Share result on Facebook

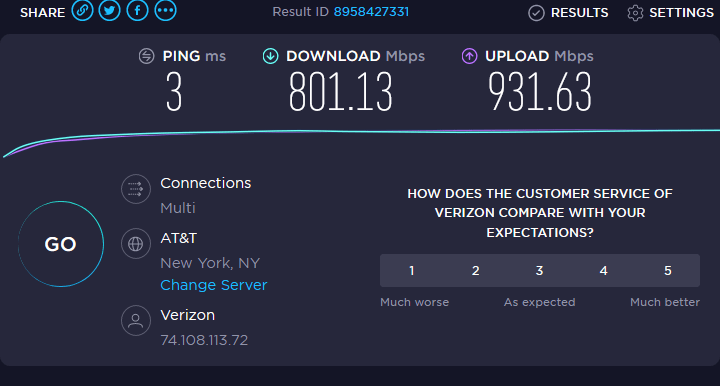point(137,10)
